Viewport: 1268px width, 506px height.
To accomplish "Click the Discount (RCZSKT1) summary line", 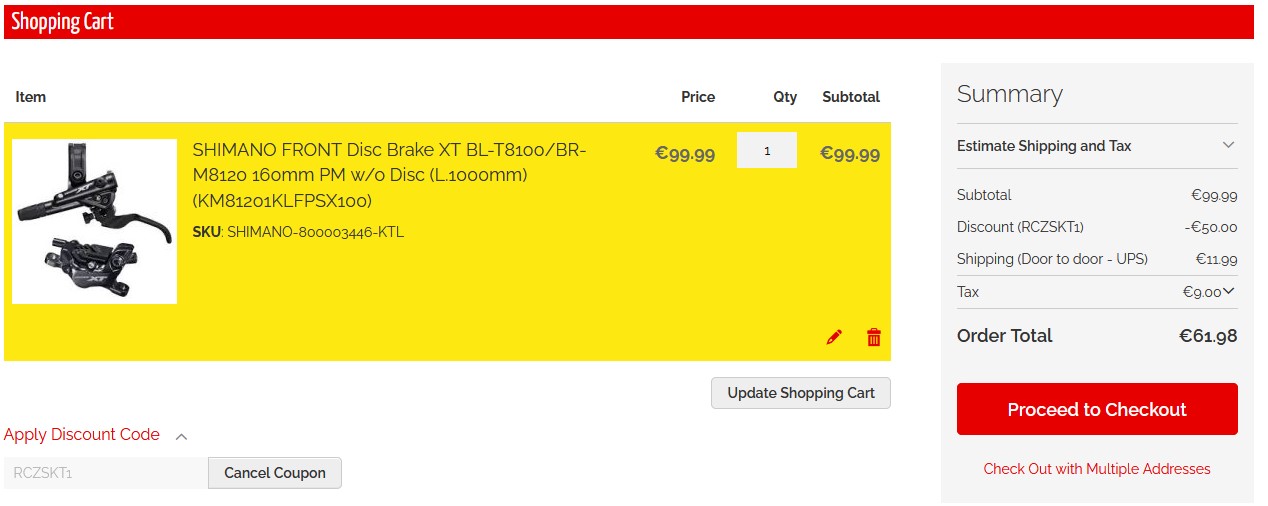I will click(1020, 227).
